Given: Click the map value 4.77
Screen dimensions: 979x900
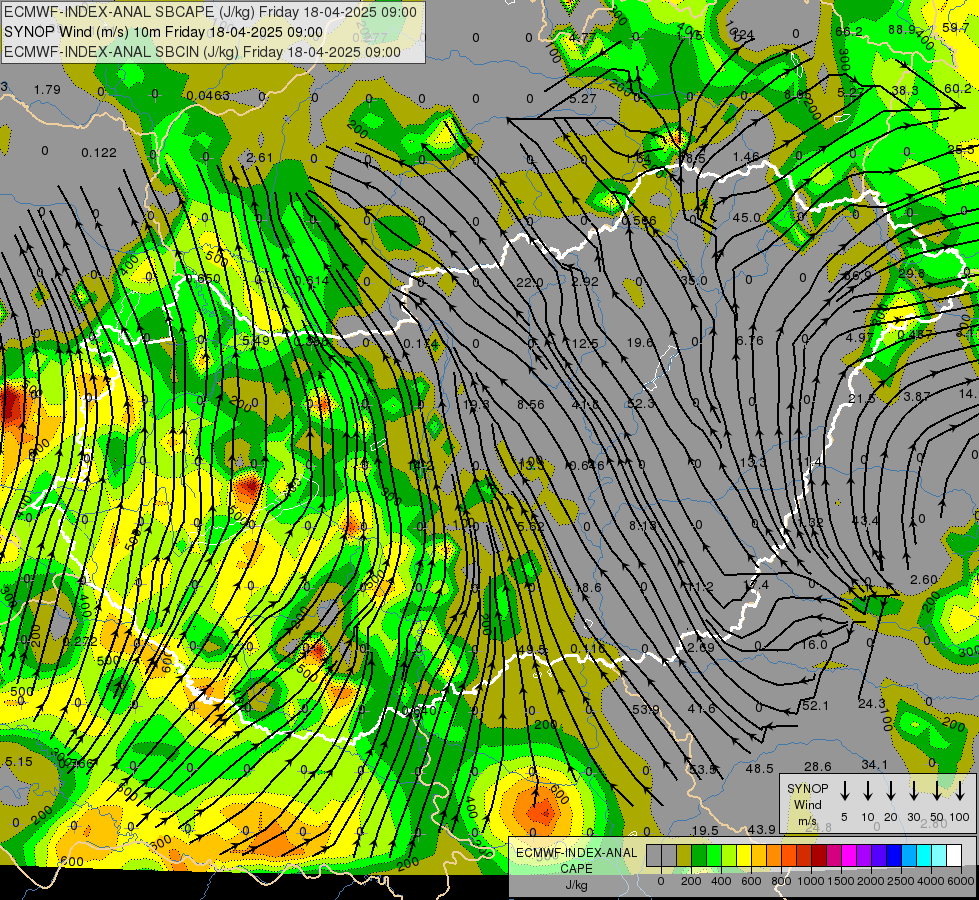Looking at the screenshot, I should pyautogui.click(x=582, y=37).
